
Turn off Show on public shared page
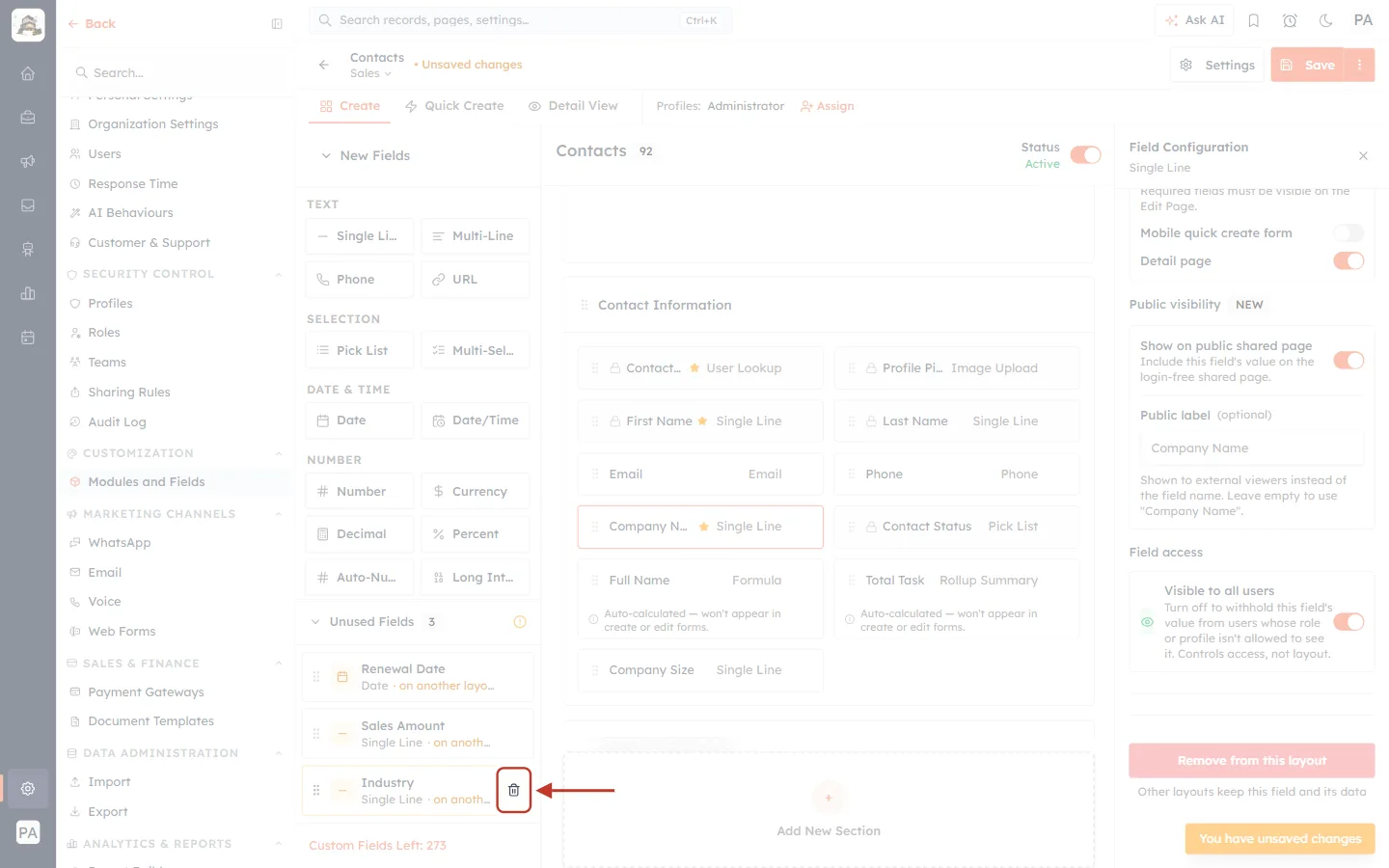pyautogui.click(x=1348, y=361)
